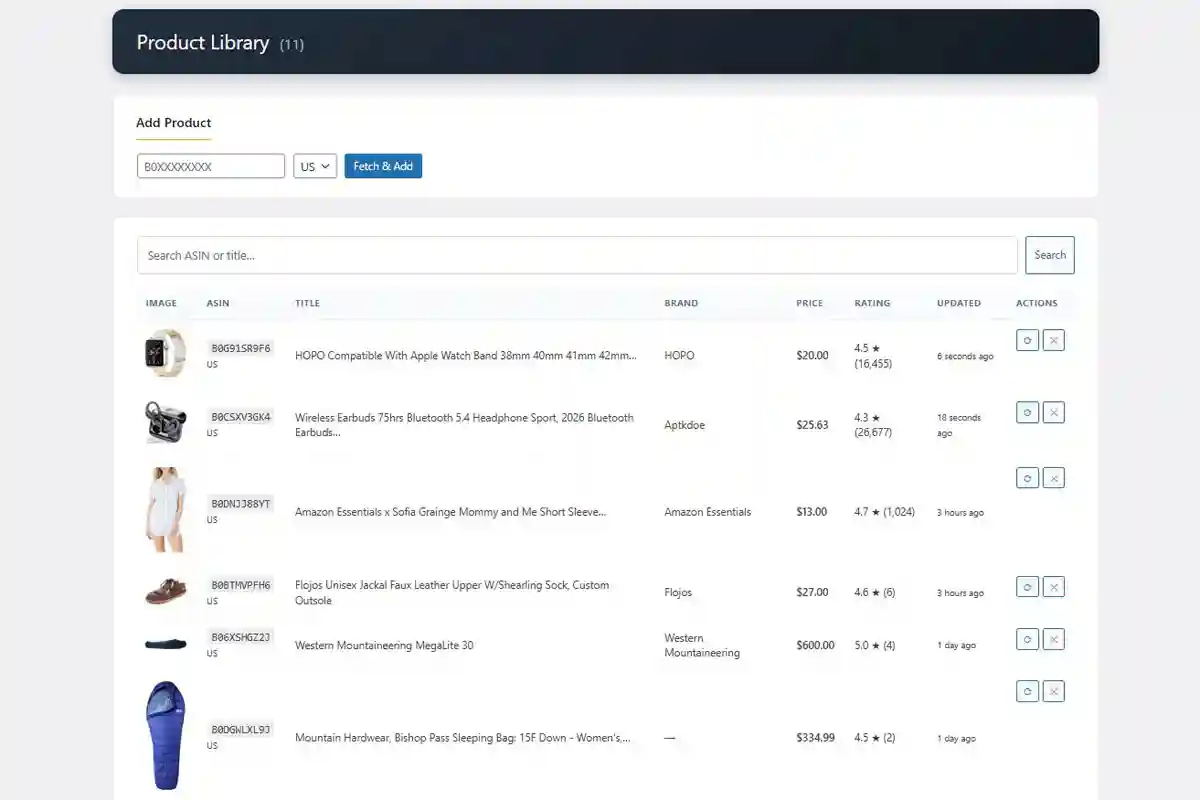This screenshot has height=800, width=1200.
Task: Click the ASIN entry field showing B0XXXXXXXXX
Action: (210, 166)
